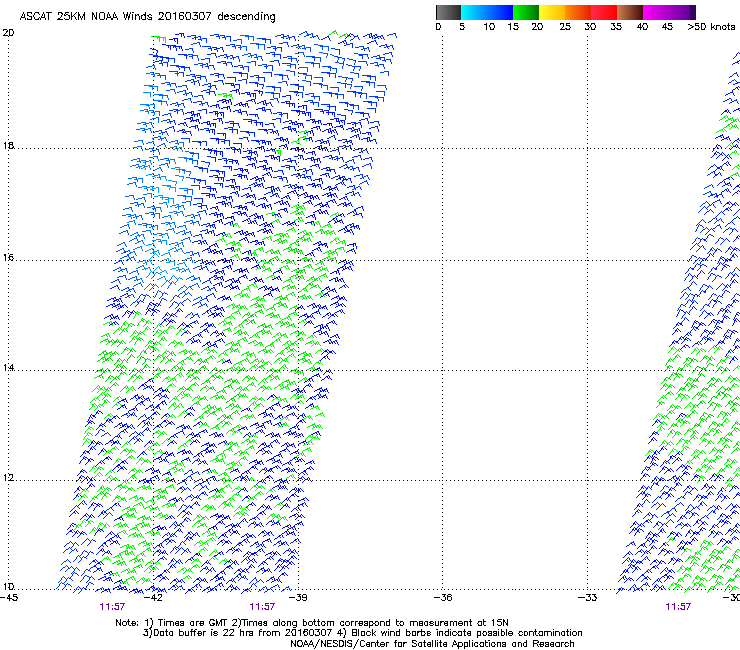Click the brown 35–40 knots color band
This screenshot has height=650, width=740.
coord(630,12)
